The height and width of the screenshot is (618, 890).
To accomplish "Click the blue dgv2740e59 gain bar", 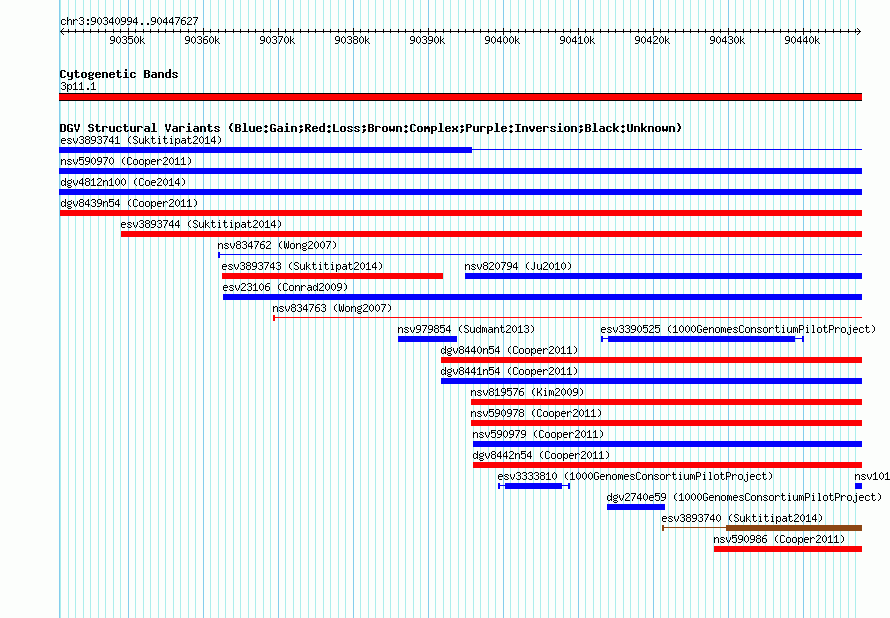I will click(636, 507).
